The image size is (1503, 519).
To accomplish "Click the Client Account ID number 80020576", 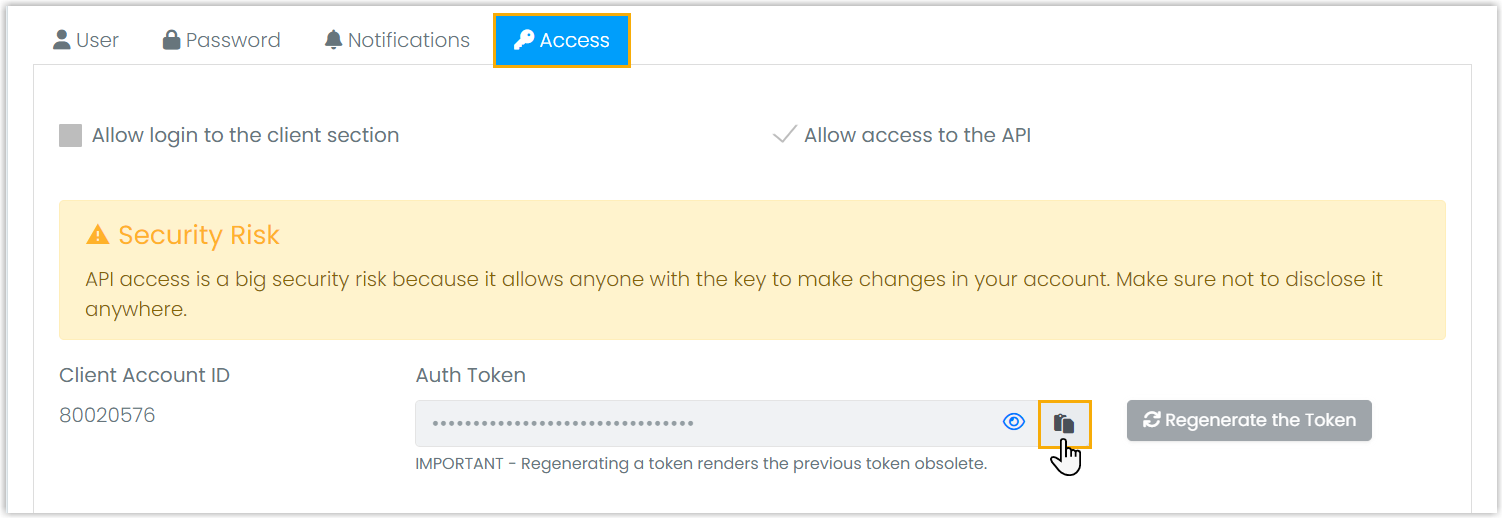I will point(107,415).
